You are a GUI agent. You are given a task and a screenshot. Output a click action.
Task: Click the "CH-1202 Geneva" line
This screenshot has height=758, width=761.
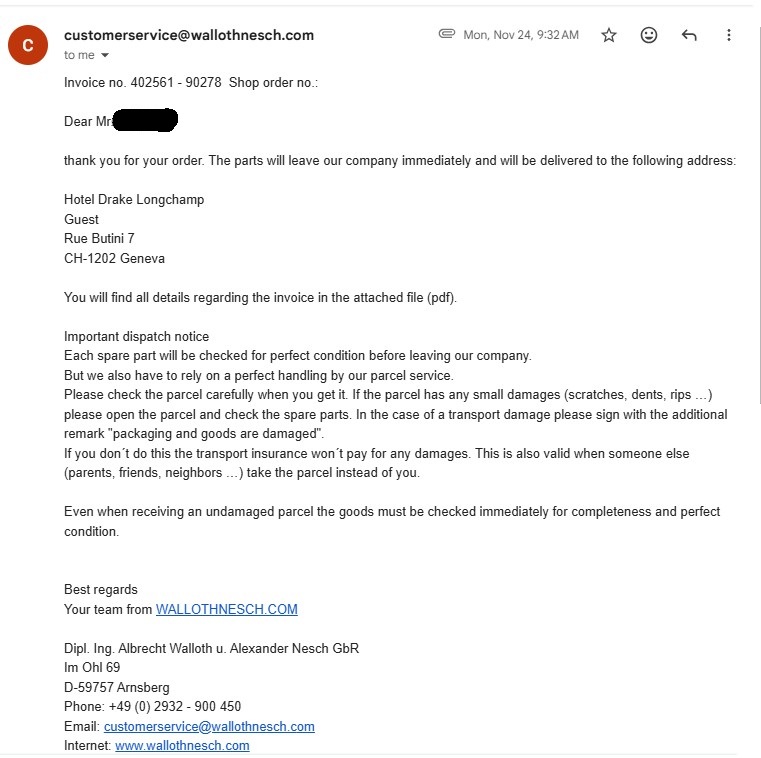[115, 258]
